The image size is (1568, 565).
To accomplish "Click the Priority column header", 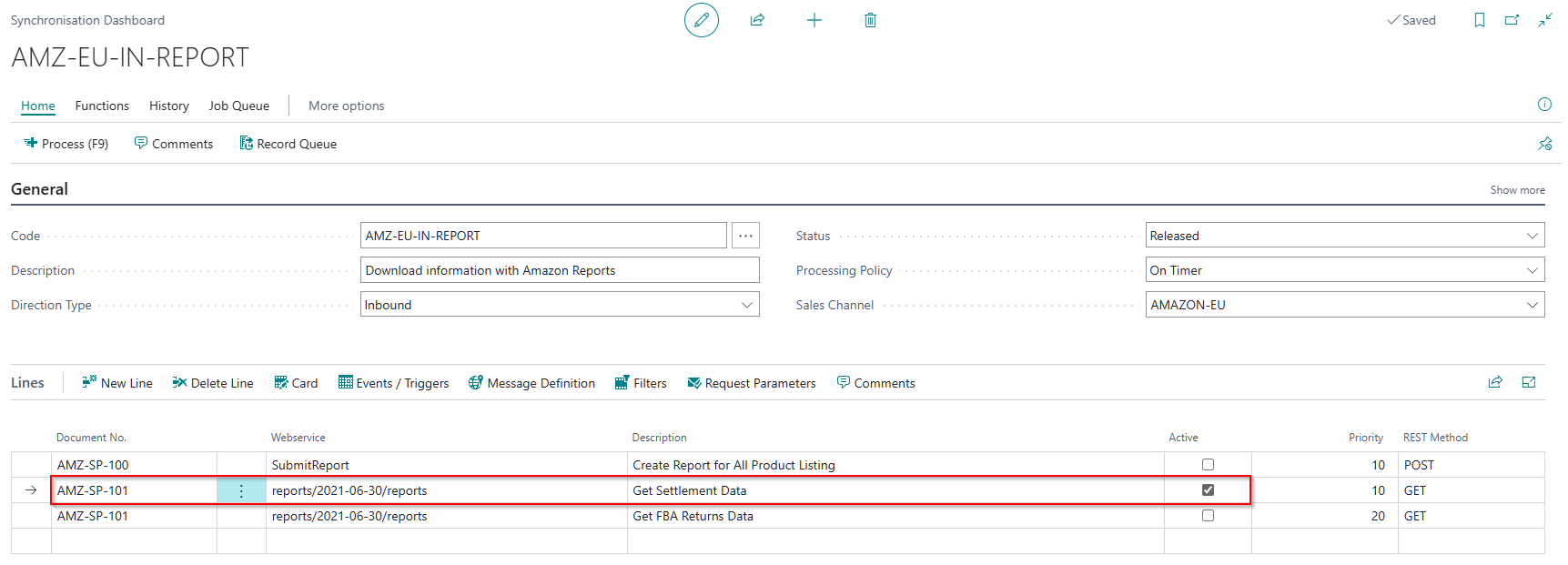I will 1366,438.
